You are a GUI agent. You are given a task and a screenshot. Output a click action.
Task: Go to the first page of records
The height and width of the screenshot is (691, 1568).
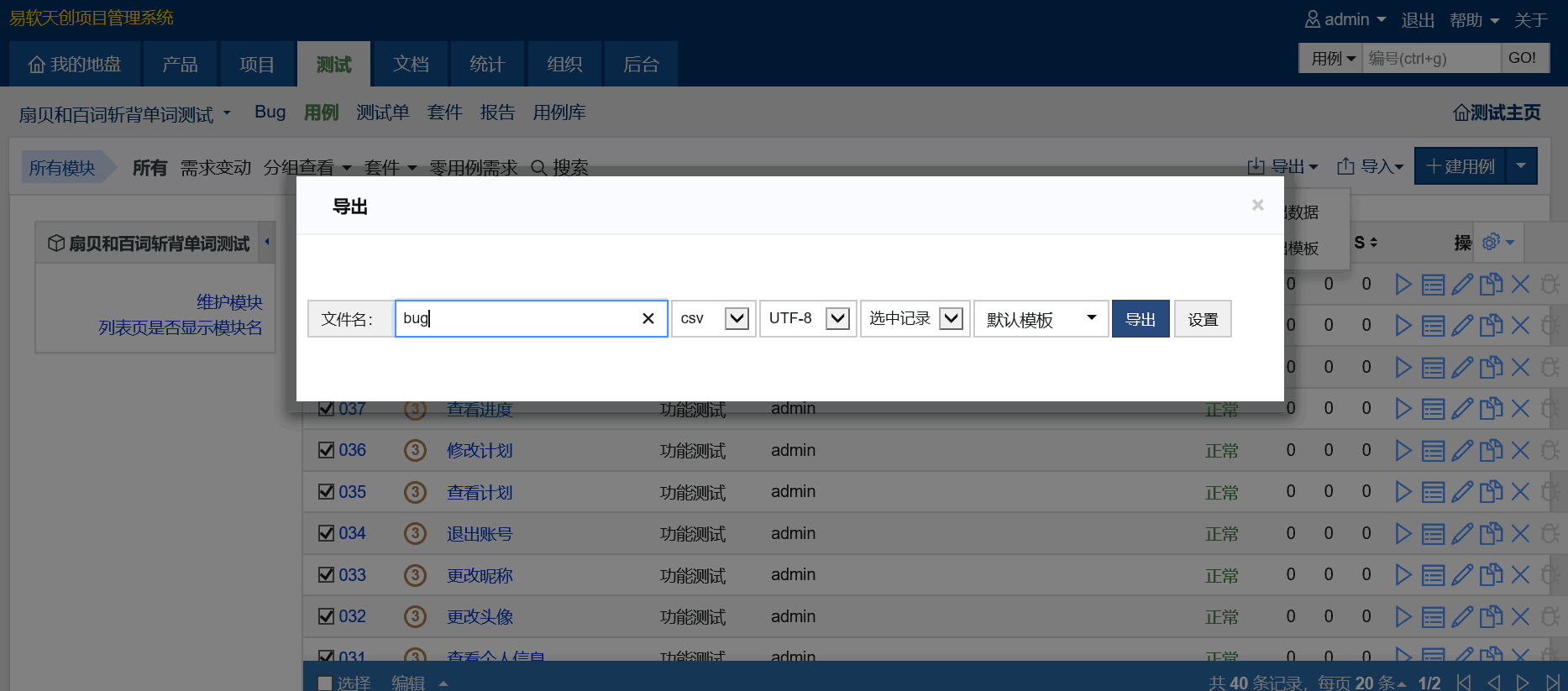[1464, 683]
